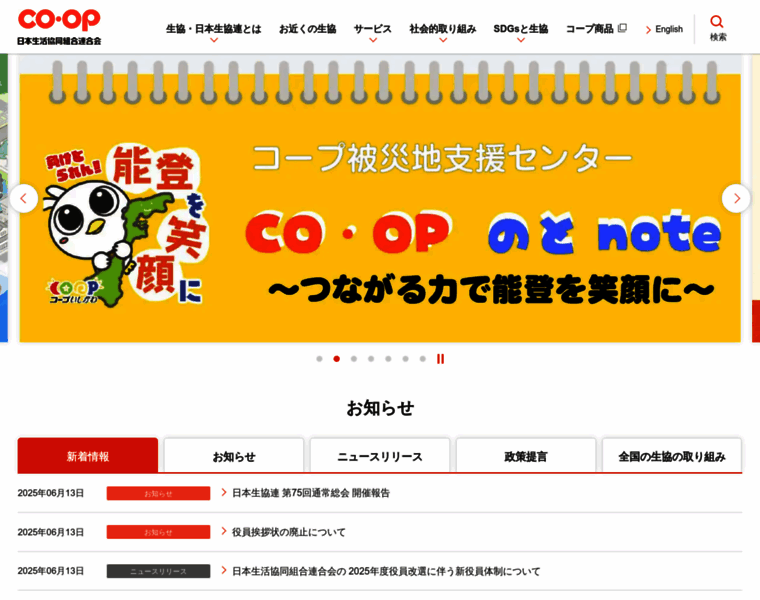
Task: Select third carousel dot indicator
Action: point(354,359)
